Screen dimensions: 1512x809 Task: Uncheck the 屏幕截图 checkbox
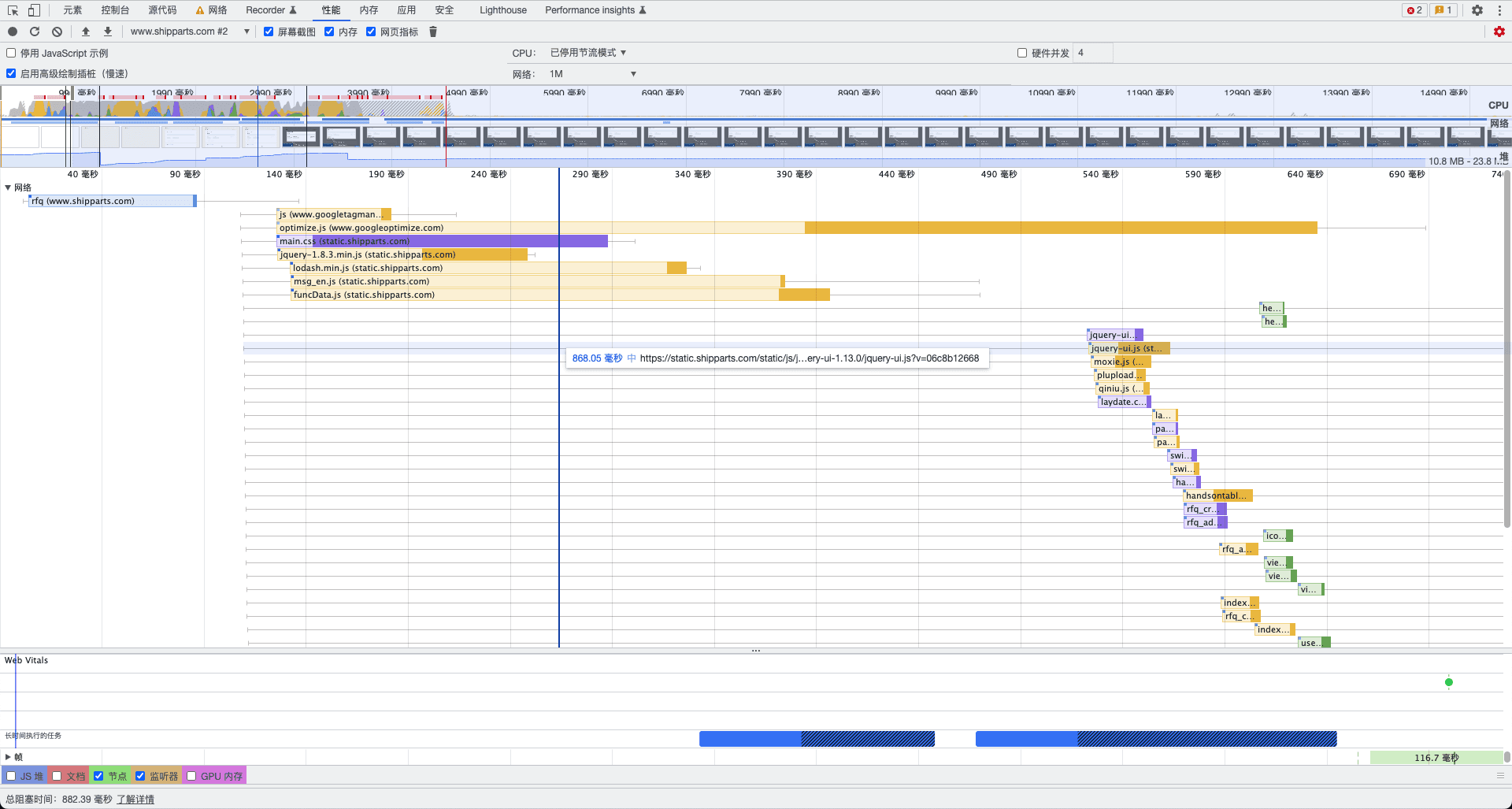pos(269,32)
